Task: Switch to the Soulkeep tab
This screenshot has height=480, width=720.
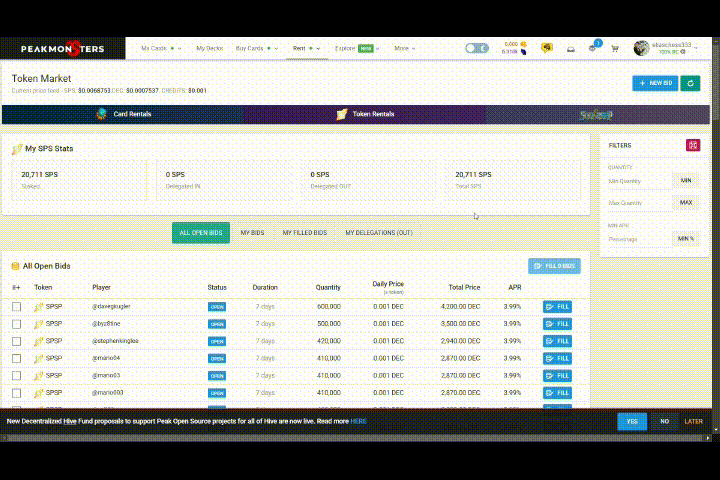Action: [x=596, y=114]
